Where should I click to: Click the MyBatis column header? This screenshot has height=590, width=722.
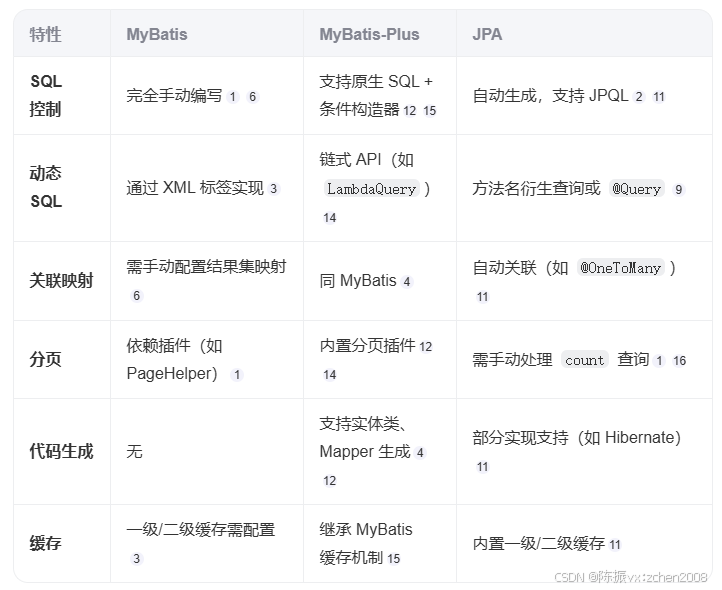tap(157, 35)
